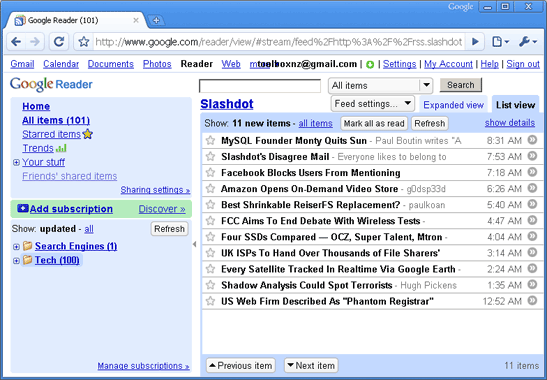Screen dimensions: 547x380
Task: Open the wrench tools menu
Action: (x=527, y=42)
